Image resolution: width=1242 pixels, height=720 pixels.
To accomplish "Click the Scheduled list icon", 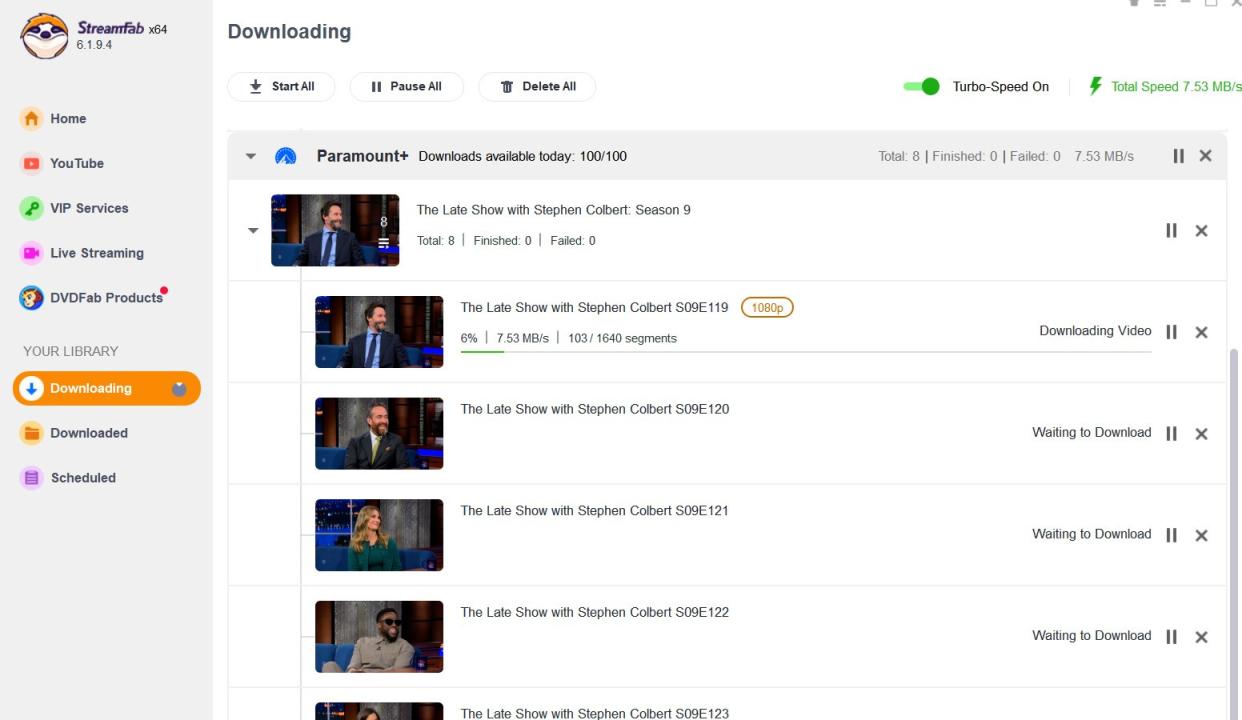I will click(32, 478).
